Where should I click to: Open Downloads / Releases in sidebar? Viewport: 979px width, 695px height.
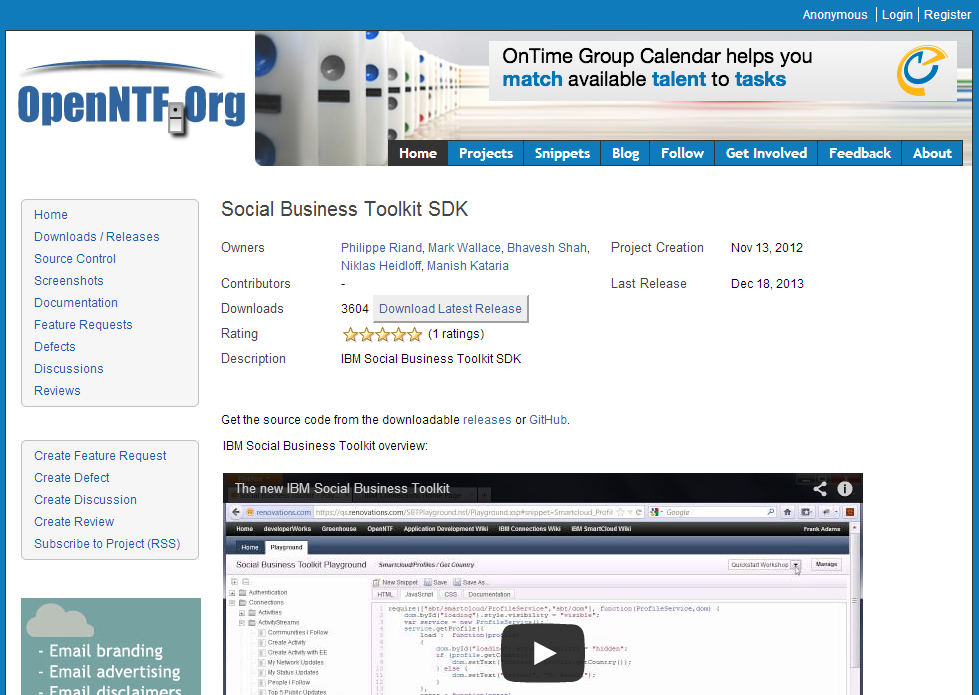(x=97, y=237)
